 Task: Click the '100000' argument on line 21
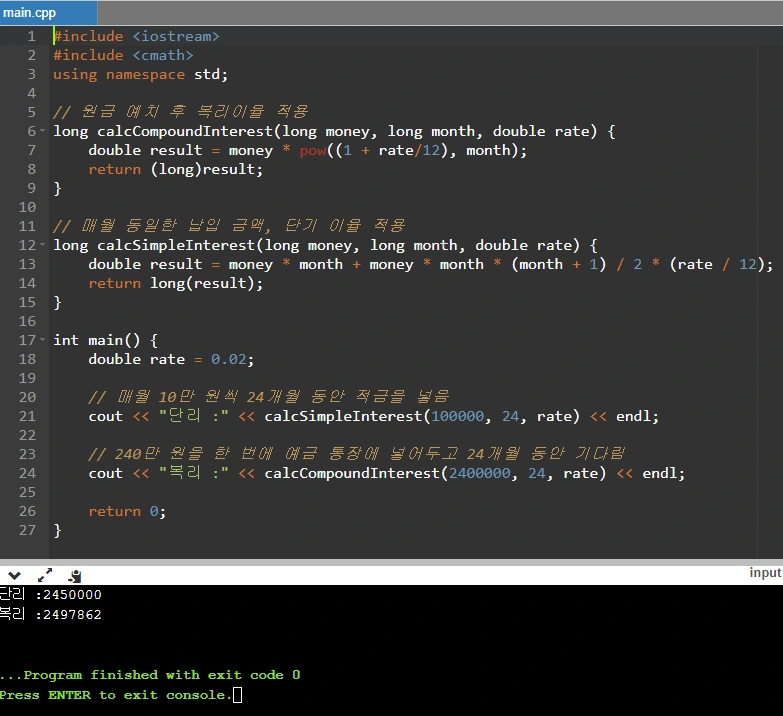(x=457, y=416)
